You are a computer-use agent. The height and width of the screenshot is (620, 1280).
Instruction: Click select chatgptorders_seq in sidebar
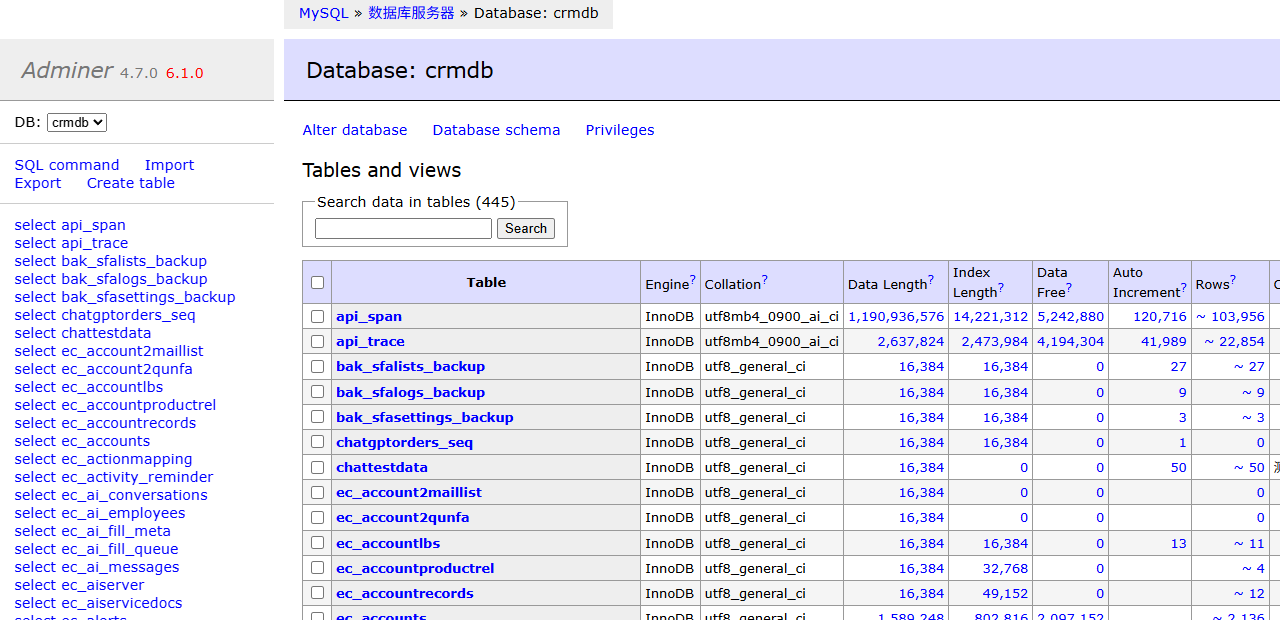(105, 315)
